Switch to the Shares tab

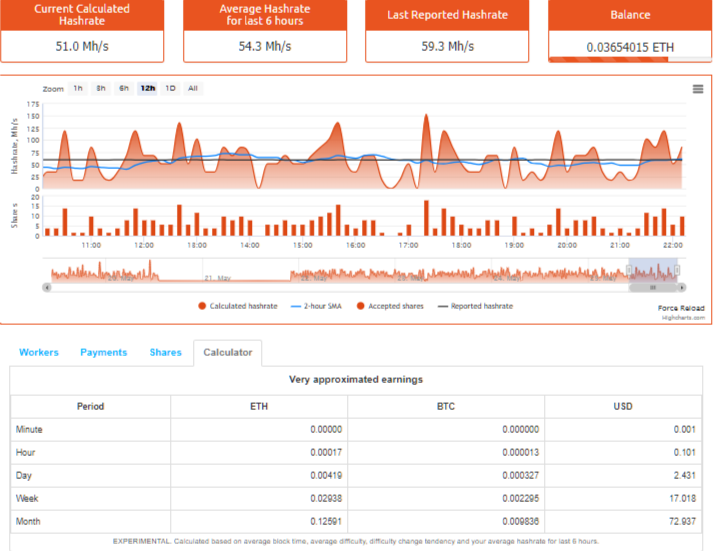(x=166, y=352)
